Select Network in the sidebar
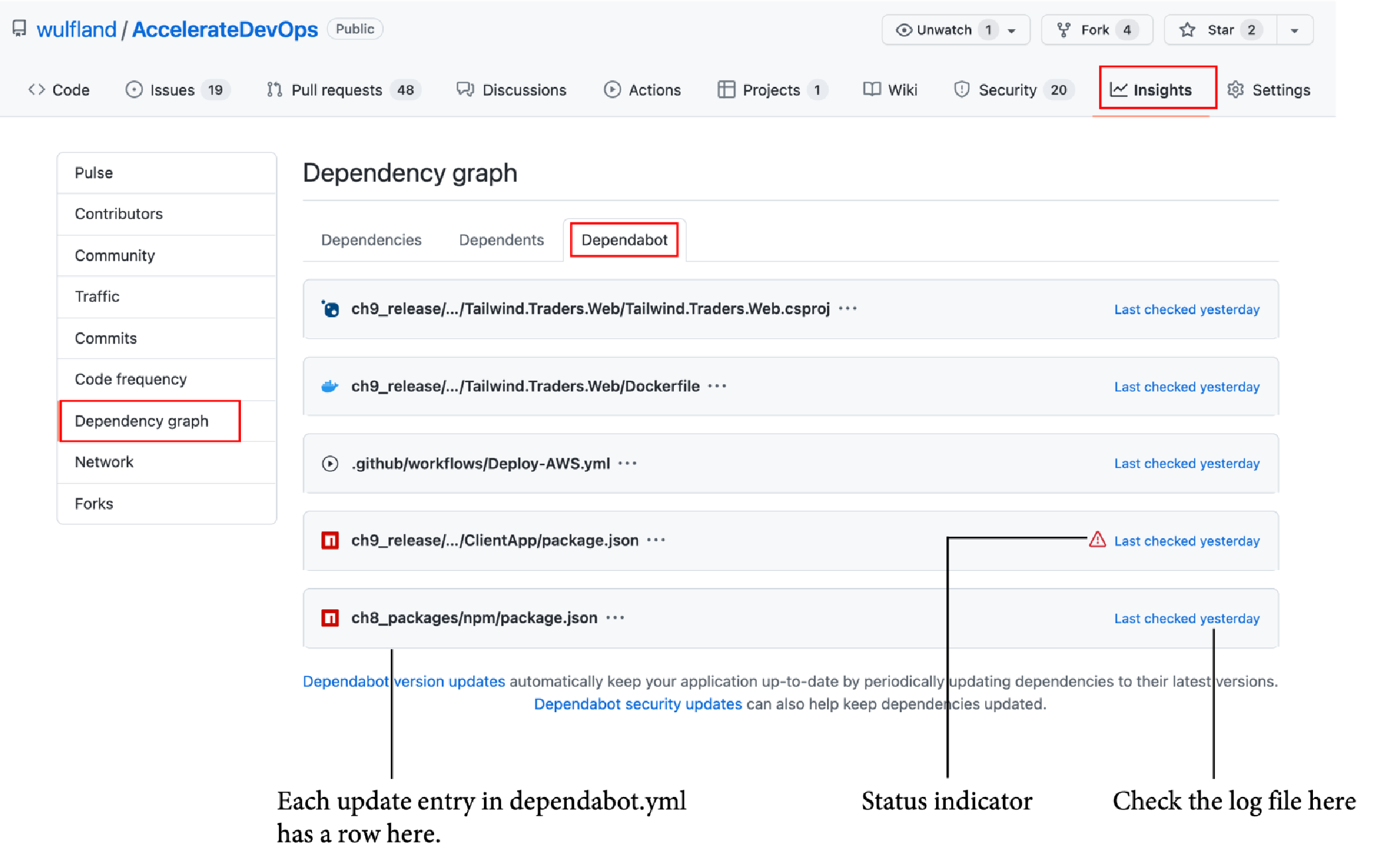 (x=167, y=462)
